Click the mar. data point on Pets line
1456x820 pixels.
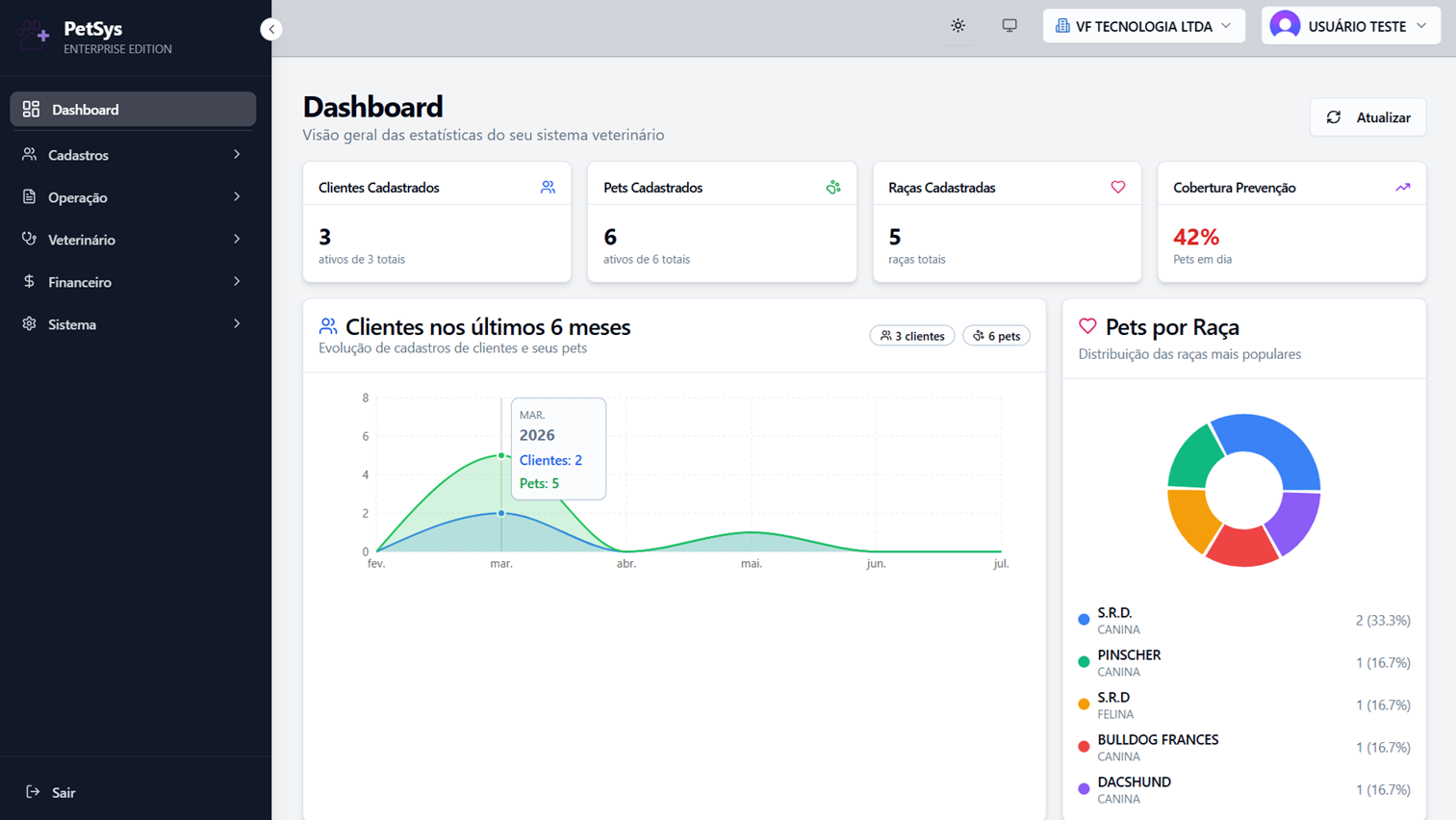501,455
